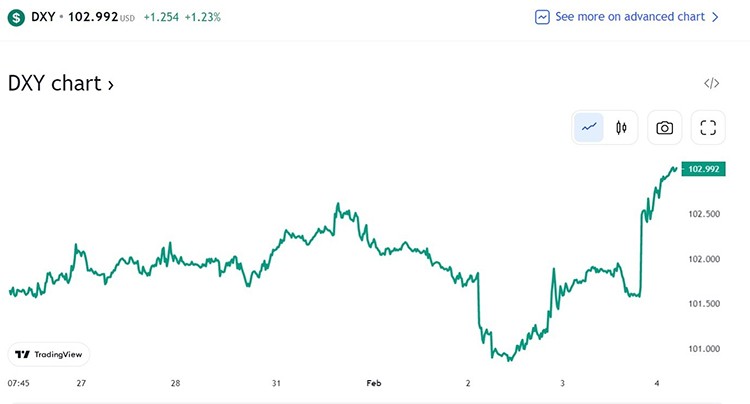Click the 31 date marker on axis
Viewport: 750px width, 404px height.
(276, 383)
